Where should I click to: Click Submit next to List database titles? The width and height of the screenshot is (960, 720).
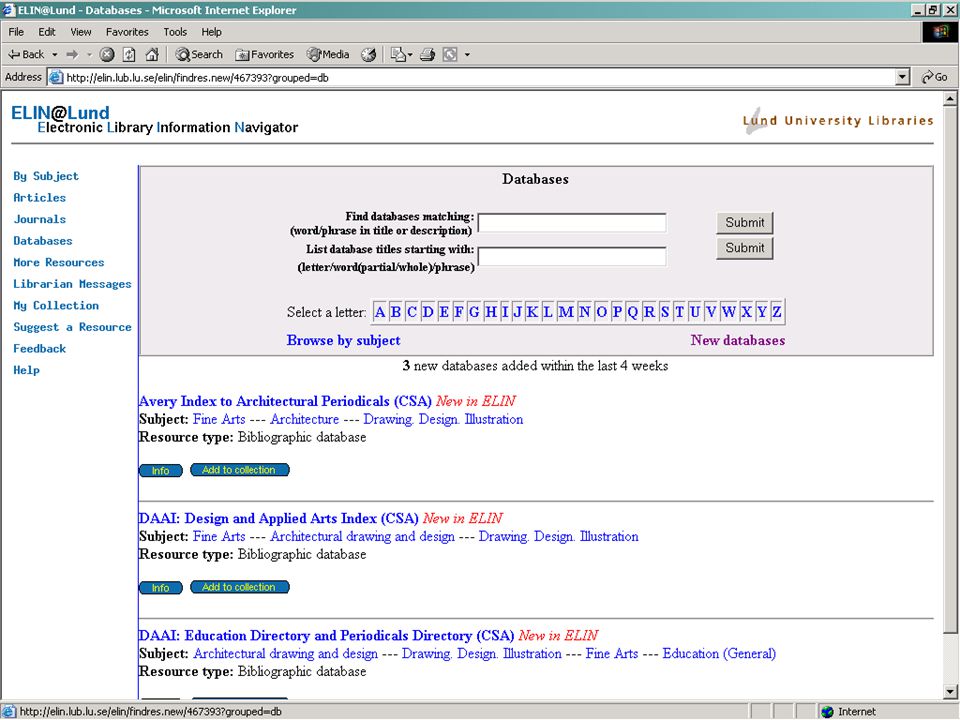pyautogui.click(x=744, y=248)
